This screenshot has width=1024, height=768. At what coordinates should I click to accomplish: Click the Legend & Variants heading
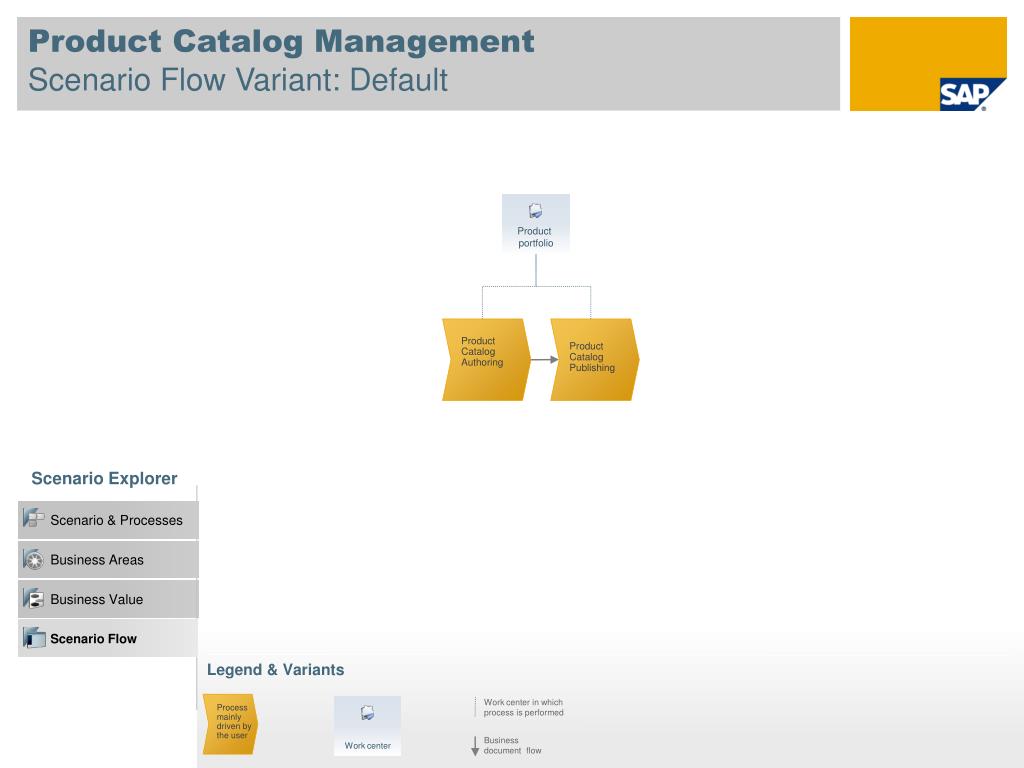click(276, 670)
